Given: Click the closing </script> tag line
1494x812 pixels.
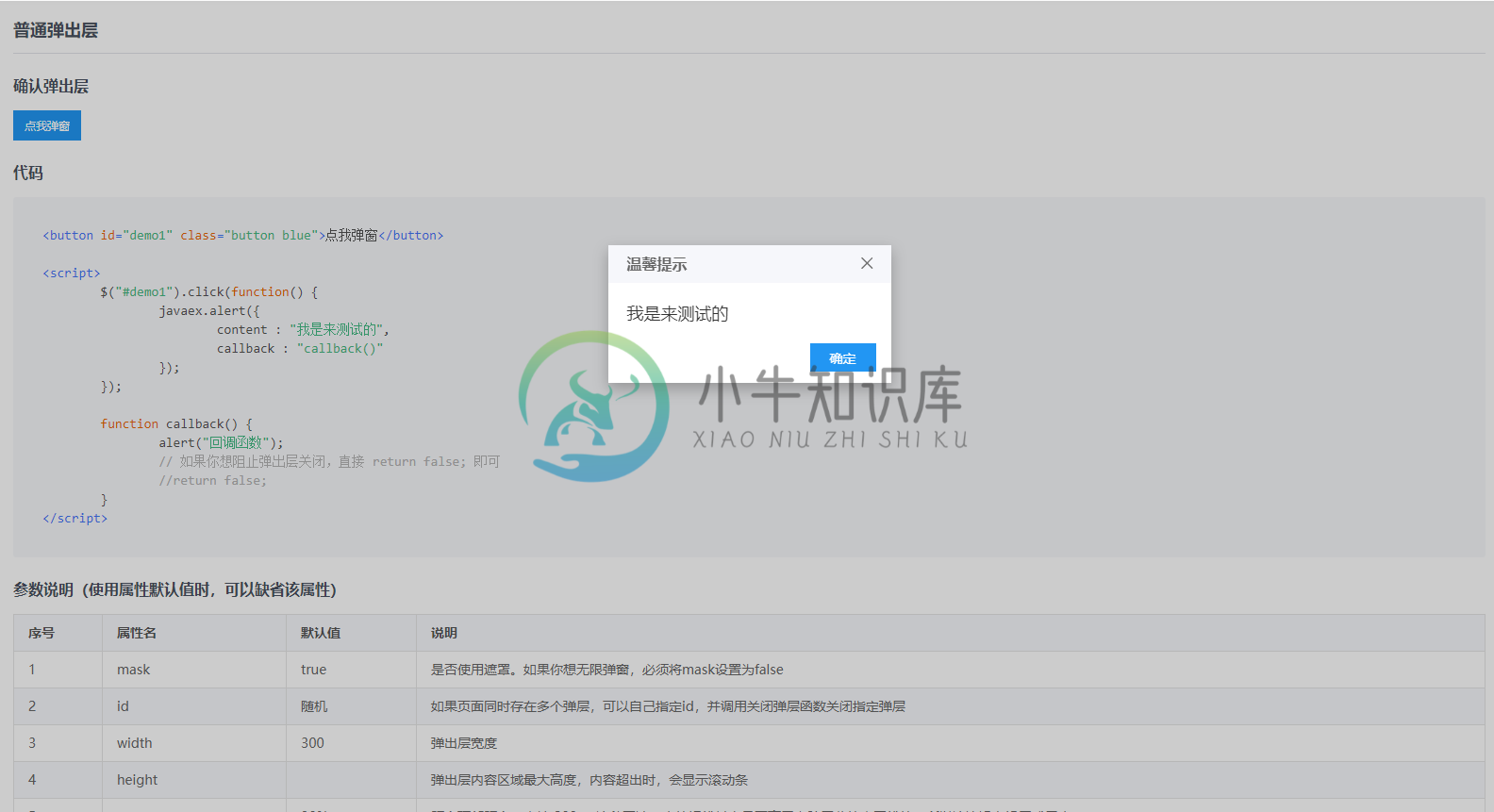Looking at the screenshot, I should (75, 518).
